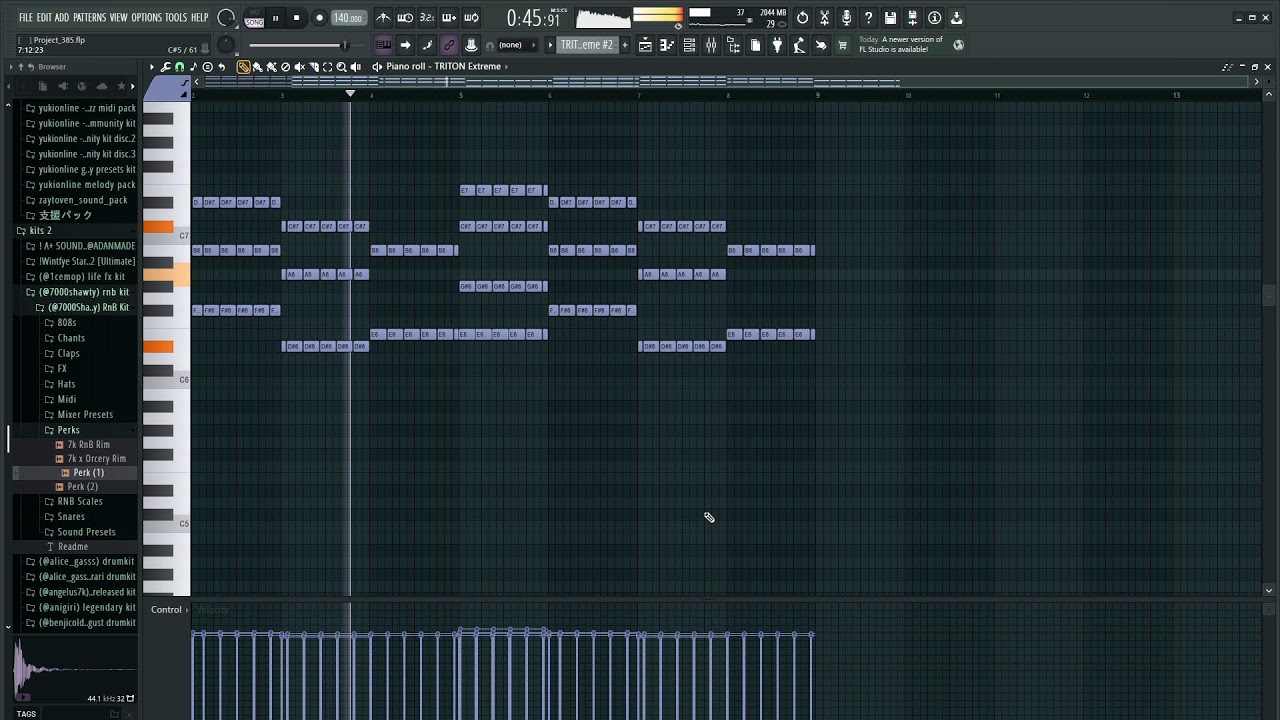Open the EDIT menu
The width and height of the screenshot is (1280, 720).
point(44,18)
